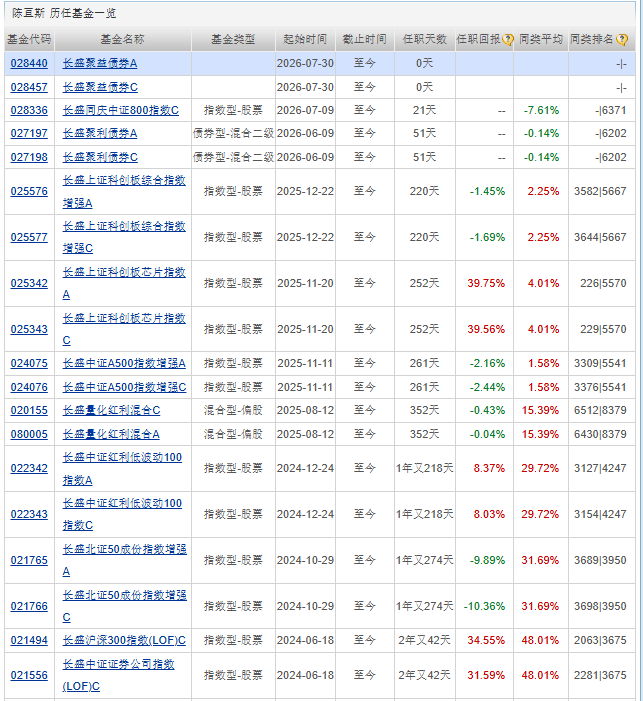Open 长盛中证证券公司指数(LOF)C link
Viewport: 643px width, 701px height.
click(118, 676)
